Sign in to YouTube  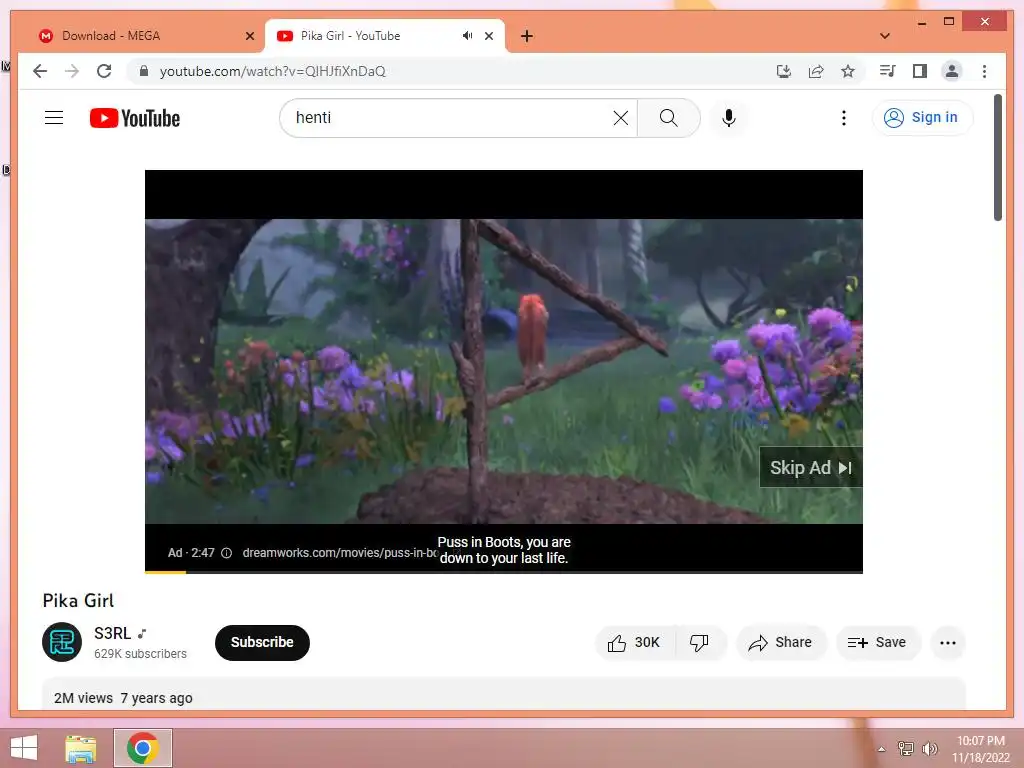click(921, 118)
